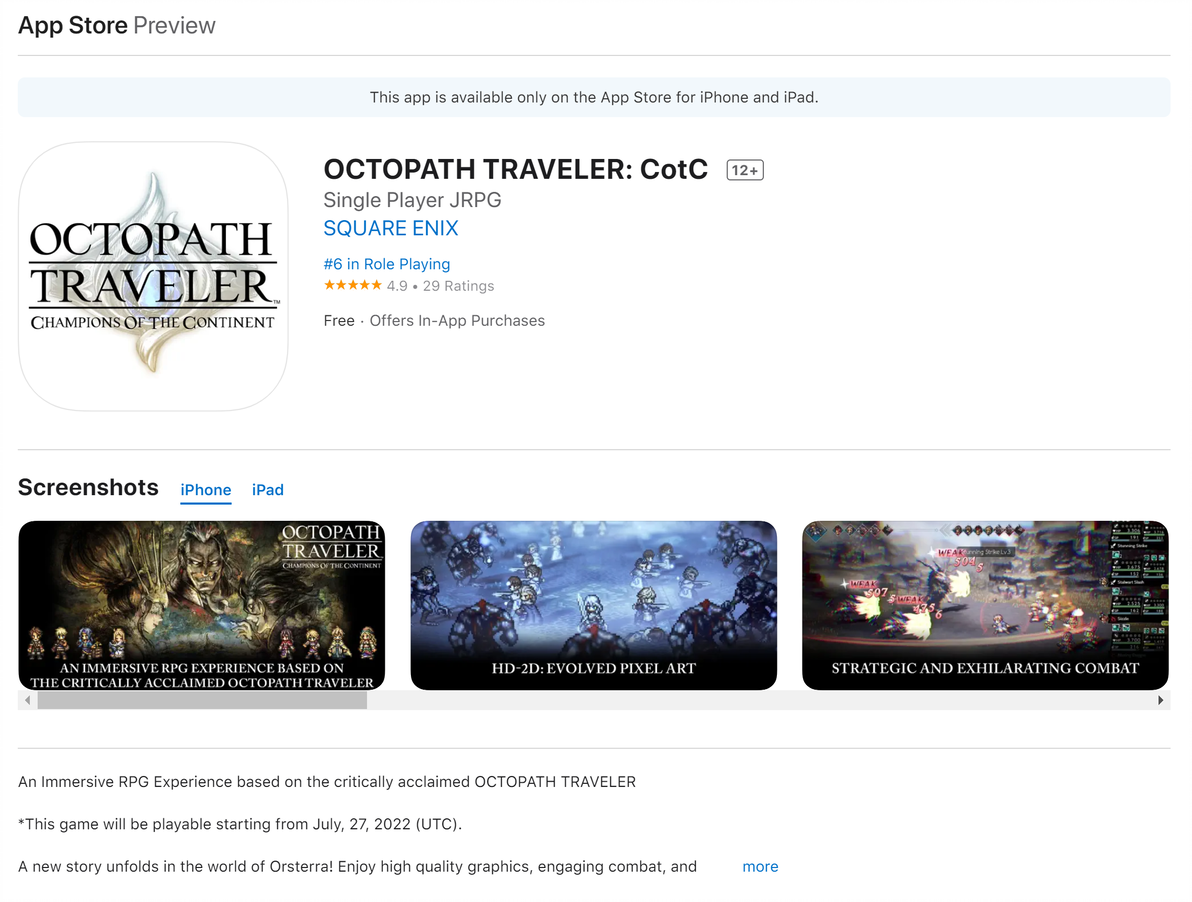Click the 'more' link to expand description

(760, 866)
